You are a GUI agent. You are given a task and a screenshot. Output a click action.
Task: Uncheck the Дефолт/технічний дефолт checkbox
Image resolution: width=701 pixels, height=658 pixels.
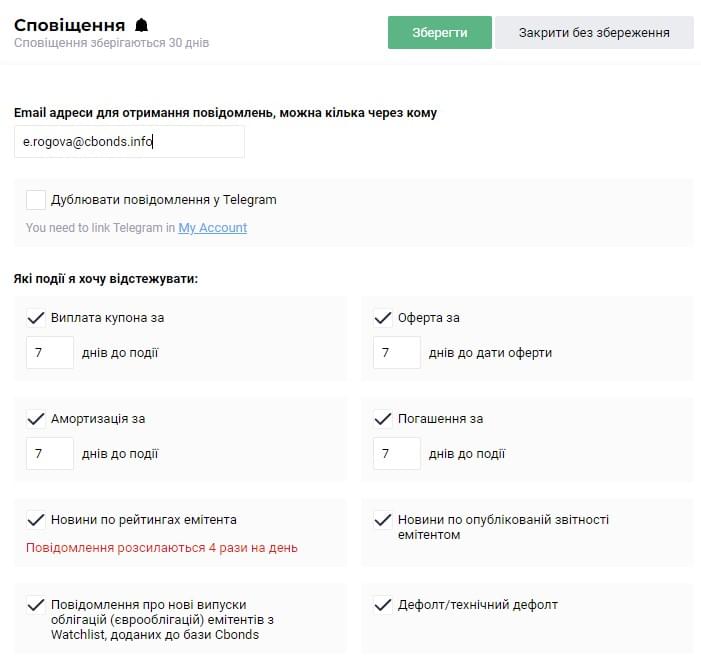[x=382, y=605]
